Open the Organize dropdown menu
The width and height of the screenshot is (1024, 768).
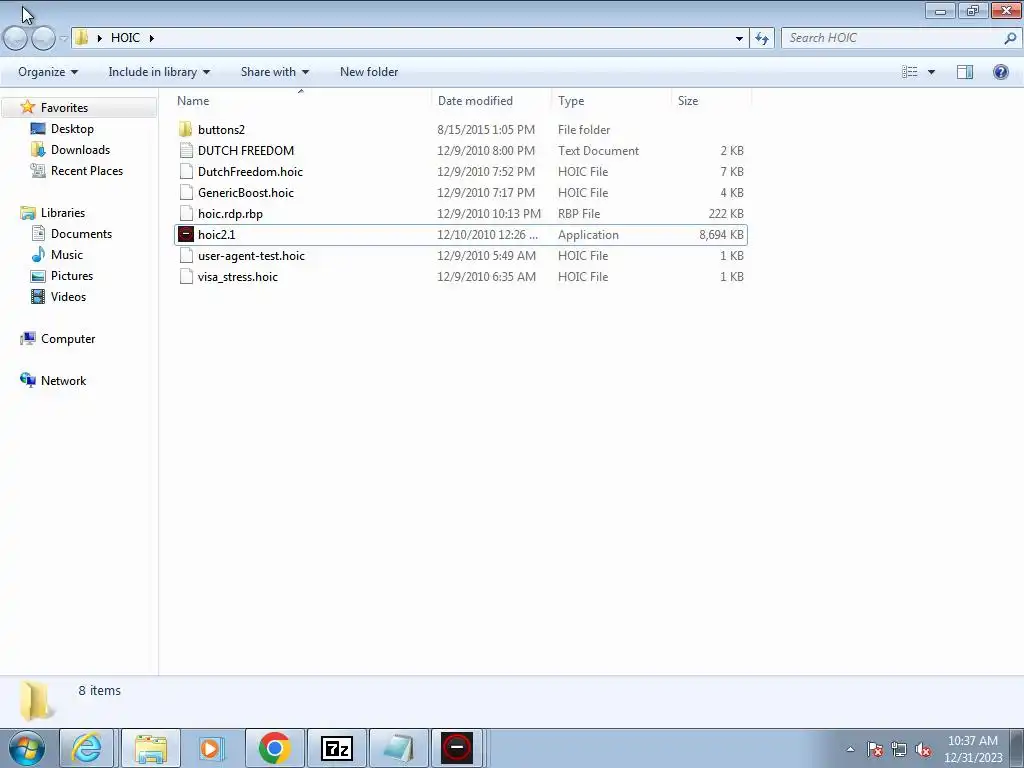tap(48, 72)
